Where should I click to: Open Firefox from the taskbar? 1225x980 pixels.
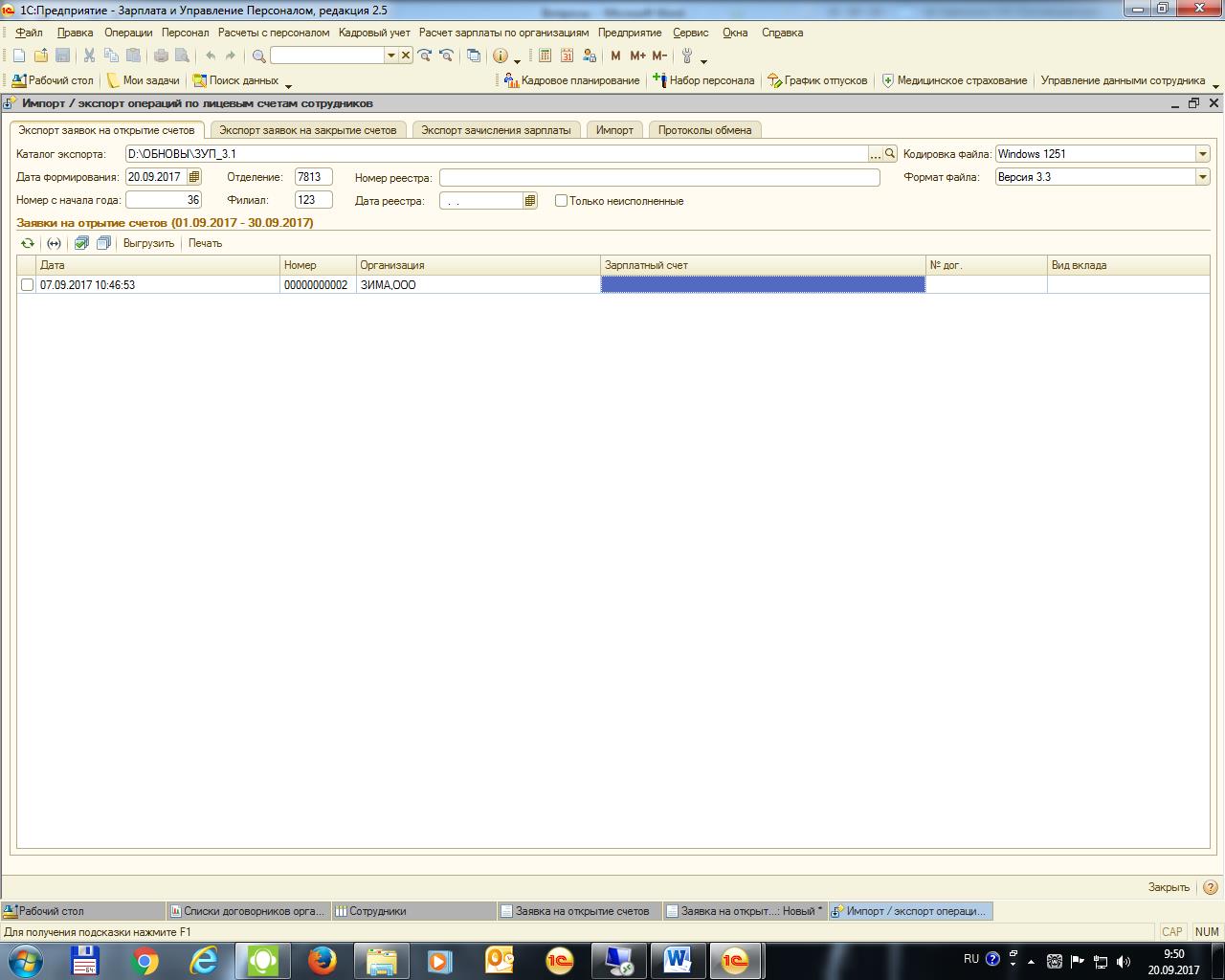[322, 960]
